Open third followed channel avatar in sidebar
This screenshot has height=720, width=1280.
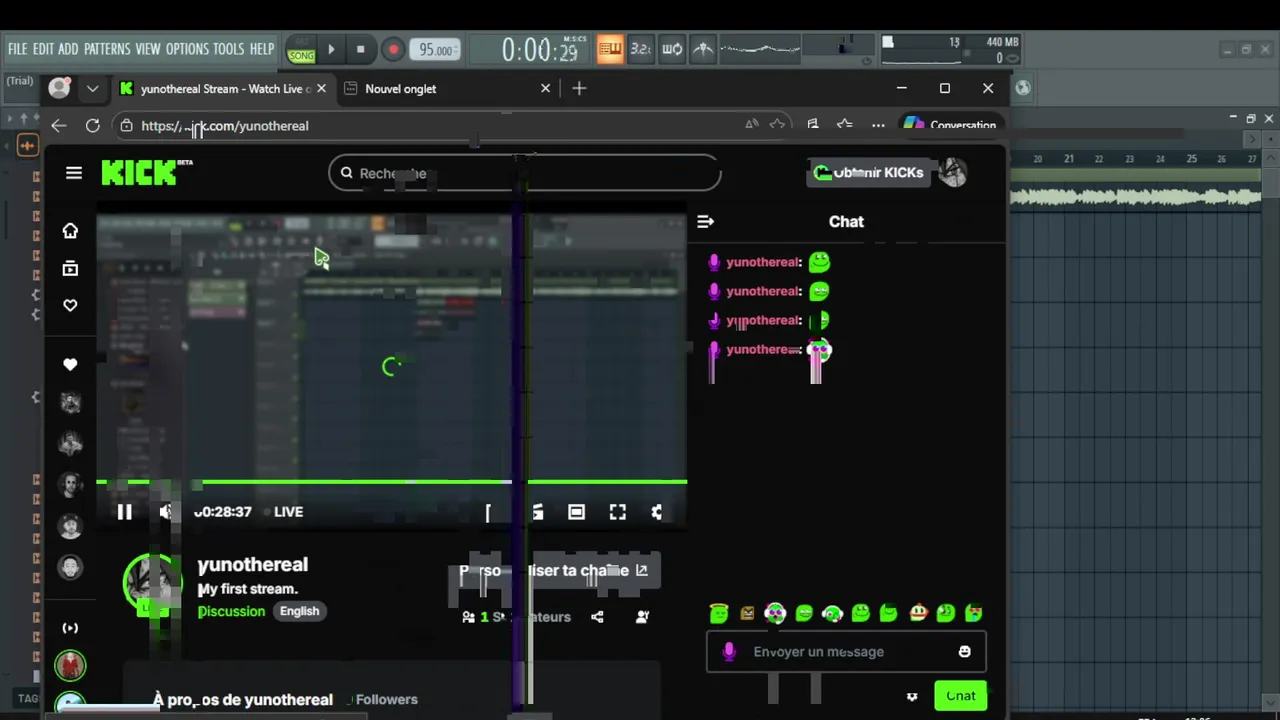(70, 485)
